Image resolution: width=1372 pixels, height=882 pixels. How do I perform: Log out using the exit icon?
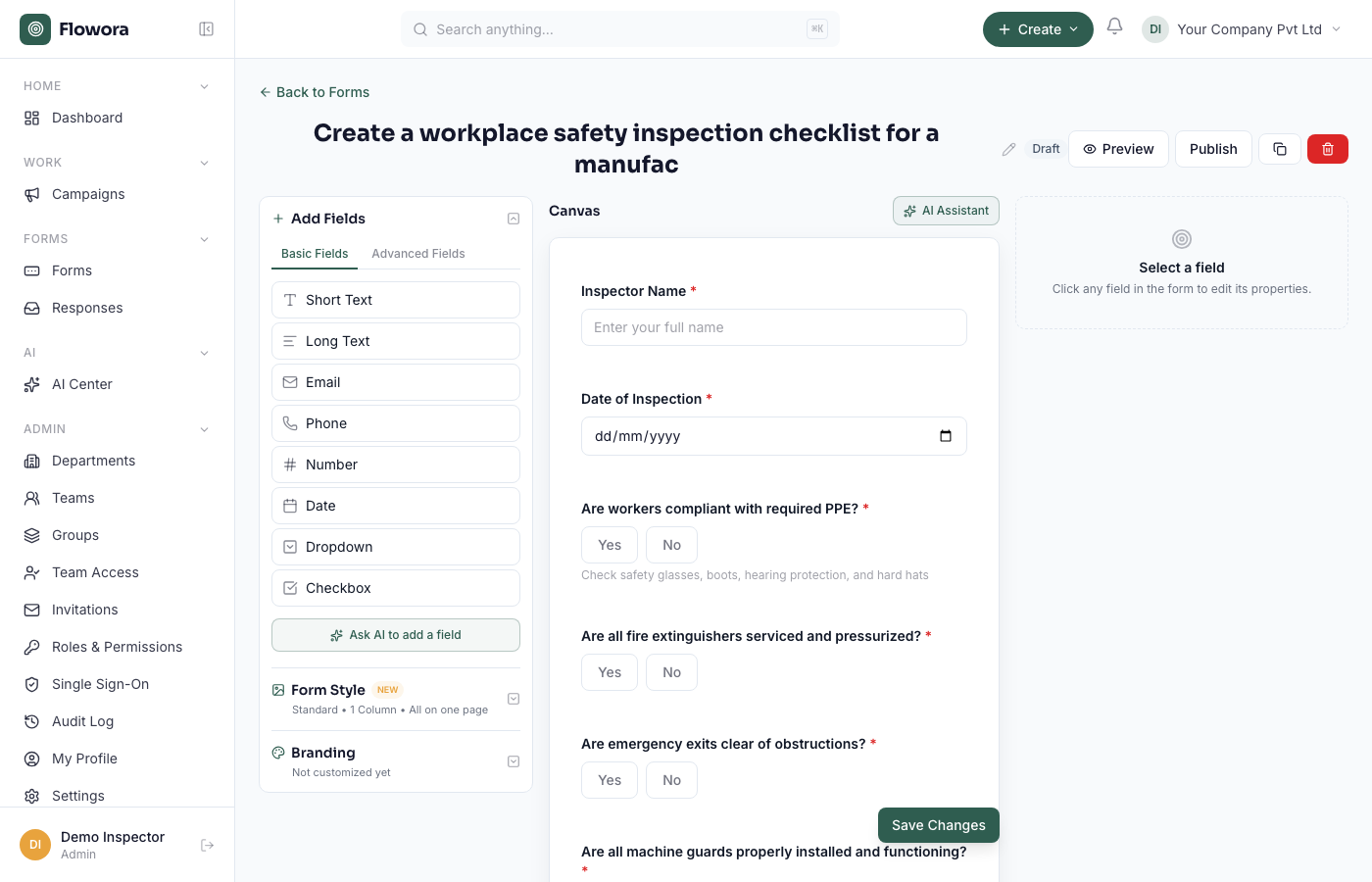(207, 845)
